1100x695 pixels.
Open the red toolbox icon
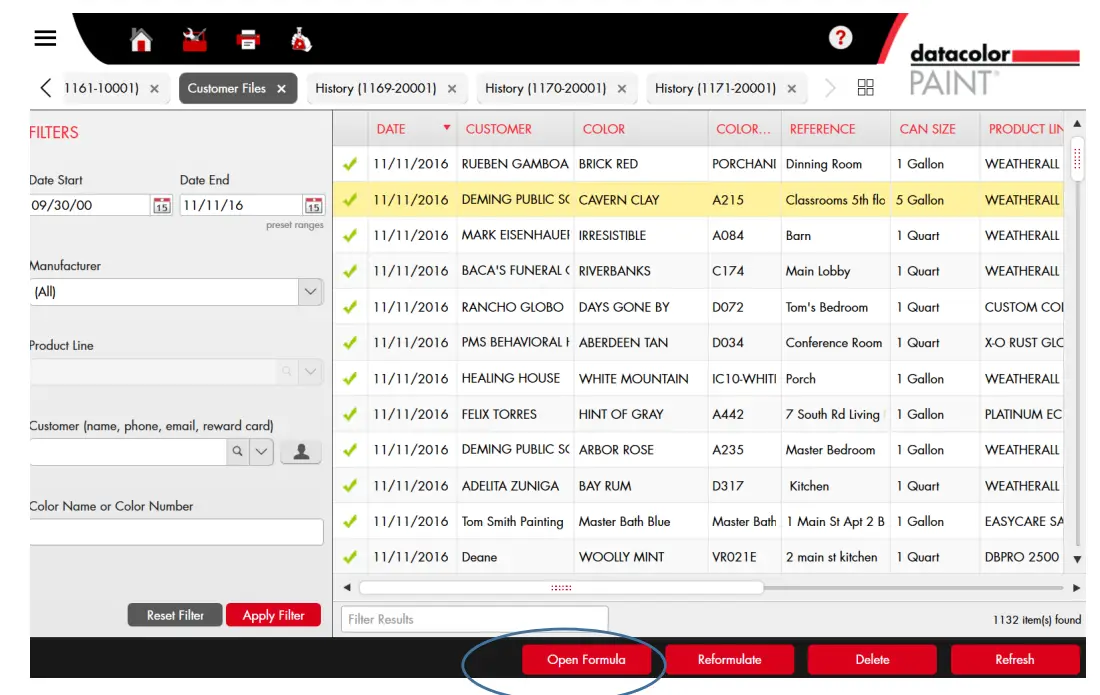click(195, 40)
